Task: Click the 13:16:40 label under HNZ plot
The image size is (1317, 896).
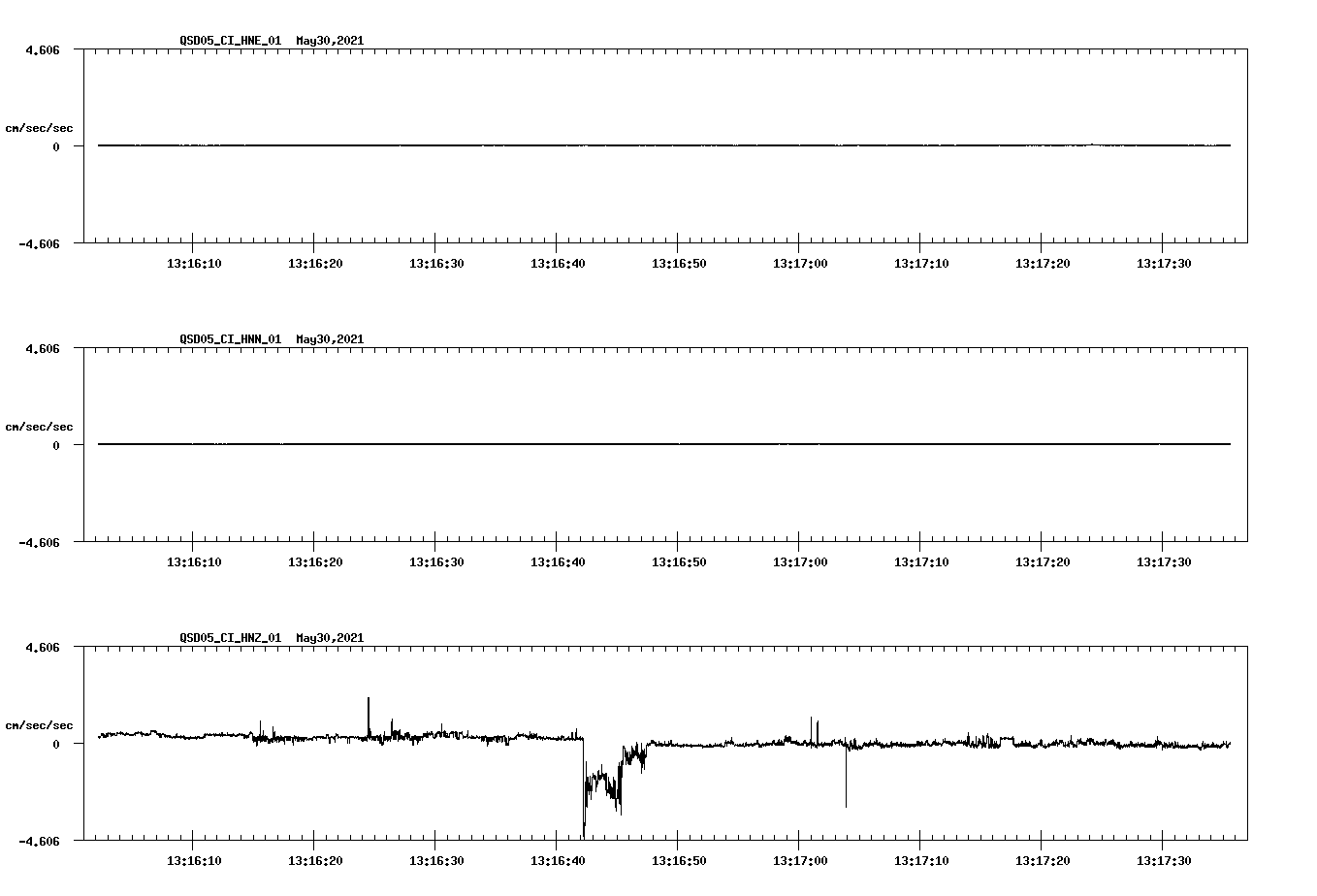Action: click(558, 861)
